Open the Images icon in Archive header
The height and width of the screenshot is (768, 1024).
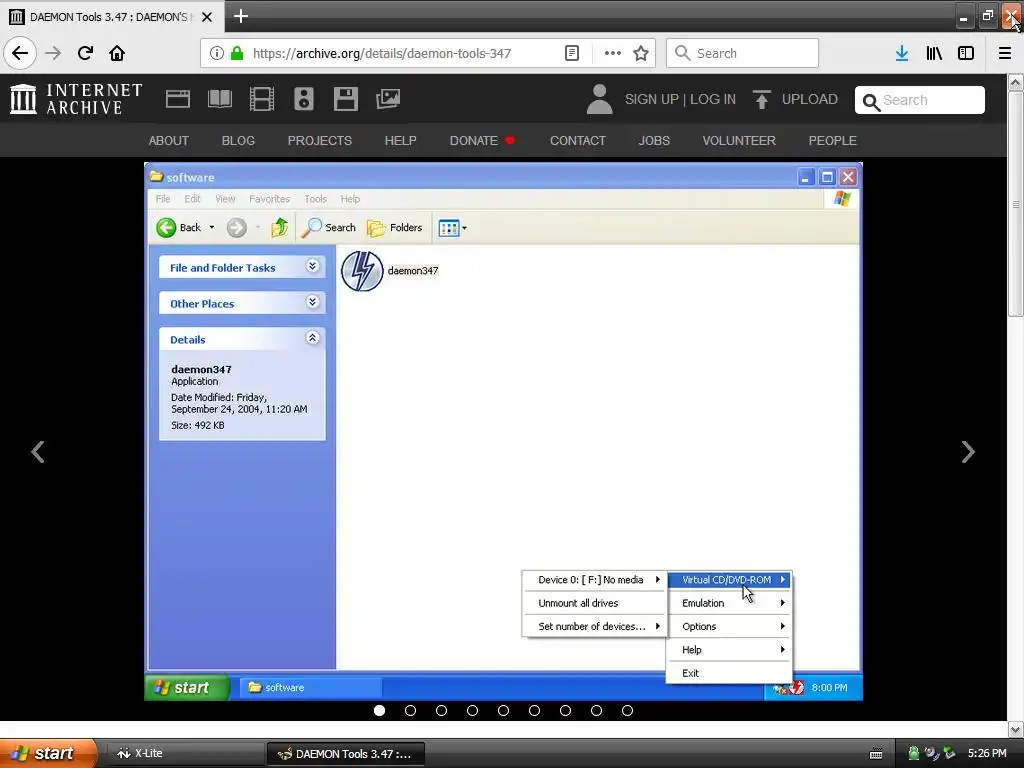tap(388, 99)
